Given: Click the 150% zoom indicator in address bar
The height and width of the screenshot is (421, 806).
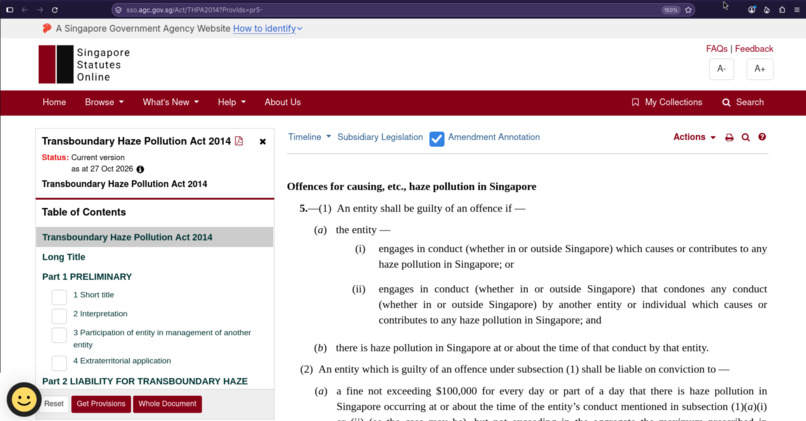Looking at the screenshot, I should pyautogui.click(x=670, y=10).
